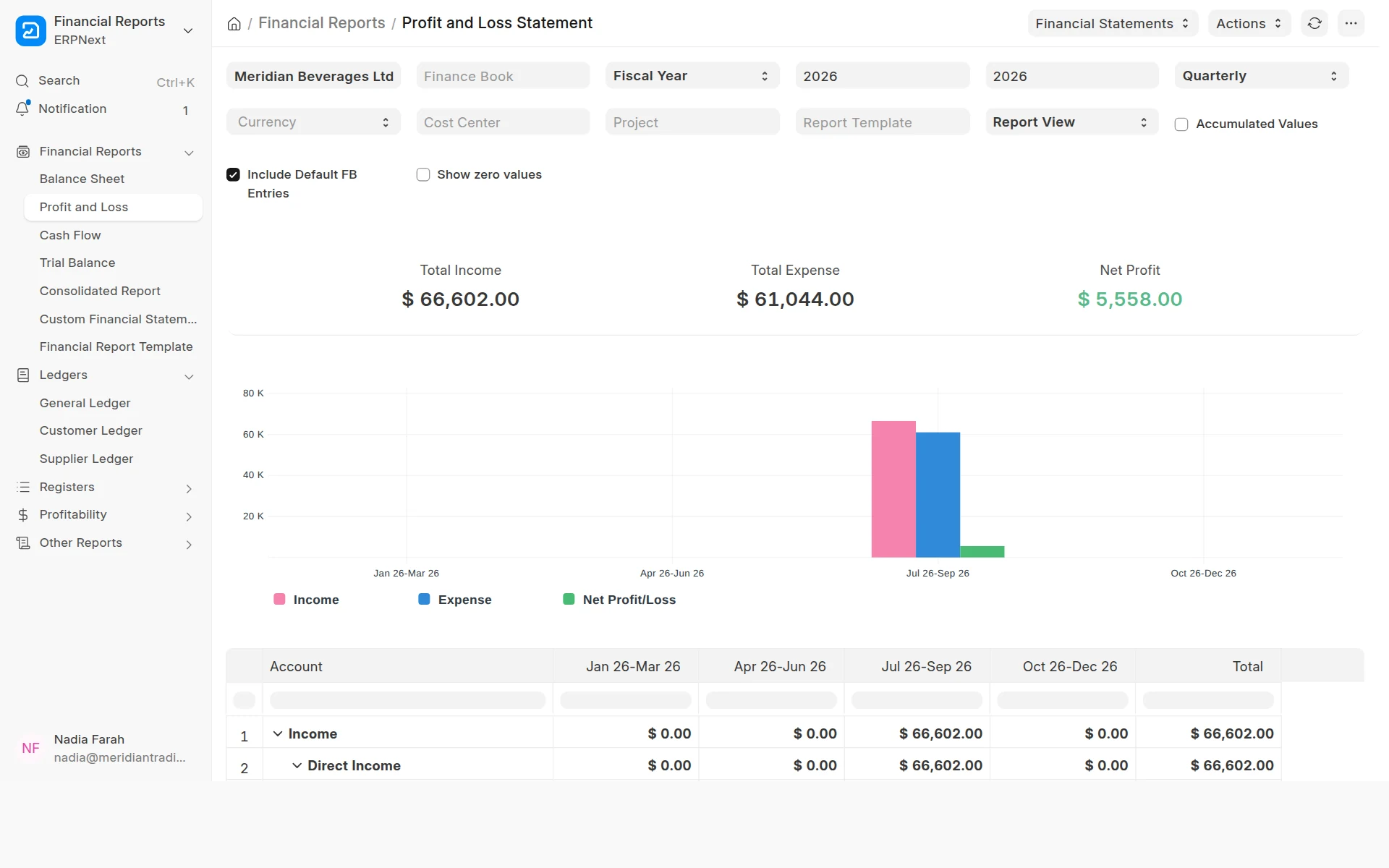Click the ERPNext app logo icon

click(x=30, y=30)
